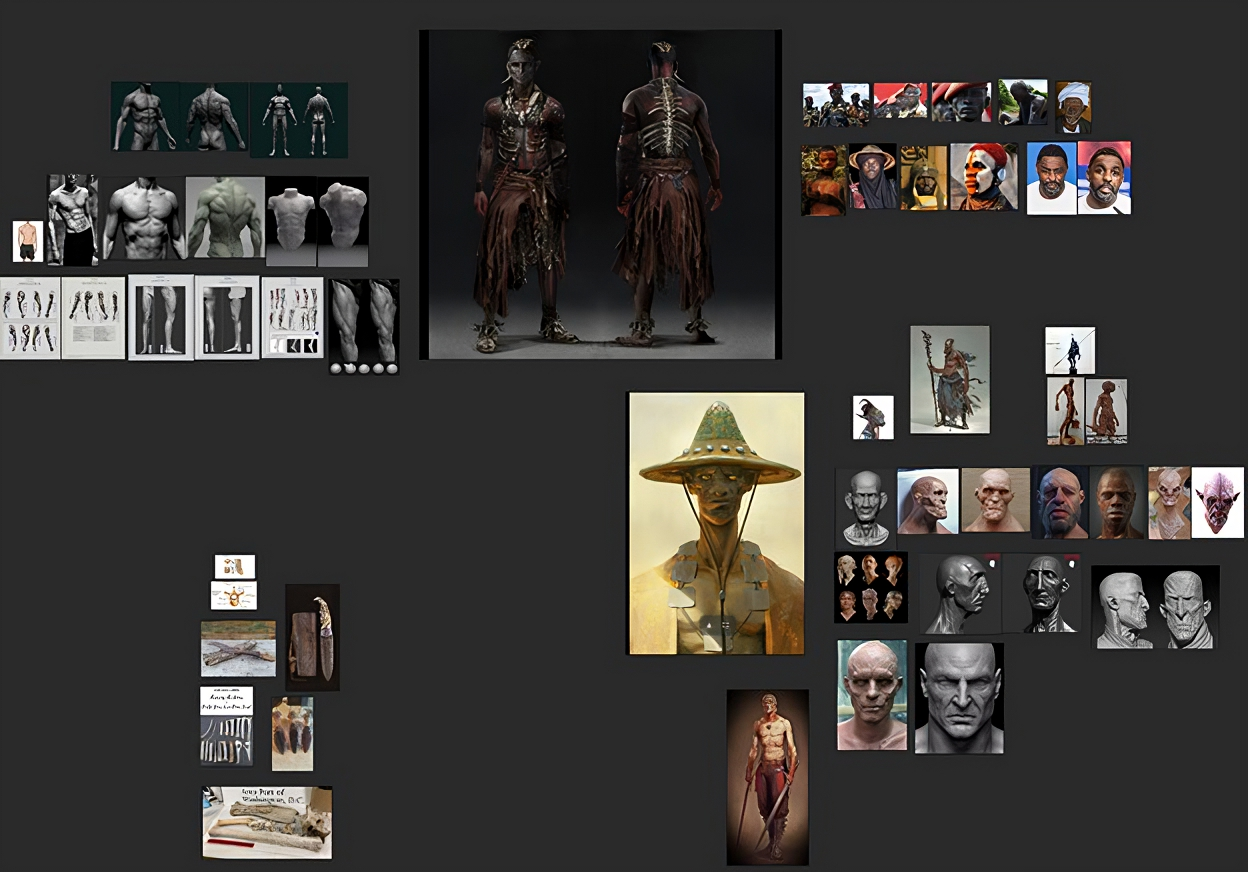Click the knife with wooden sheath image
Screen dimensions: 1248x872
click(313, 638)
